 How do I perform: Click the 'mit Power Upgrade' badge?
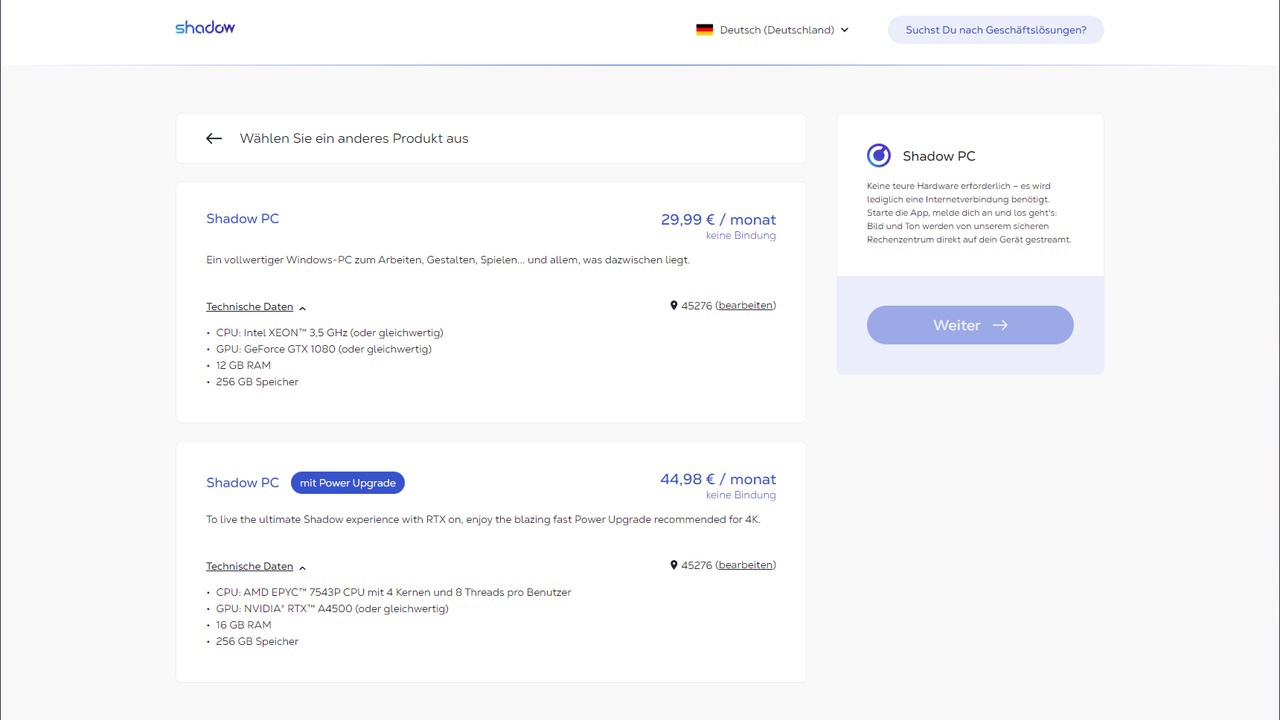(x=348, y=483)
